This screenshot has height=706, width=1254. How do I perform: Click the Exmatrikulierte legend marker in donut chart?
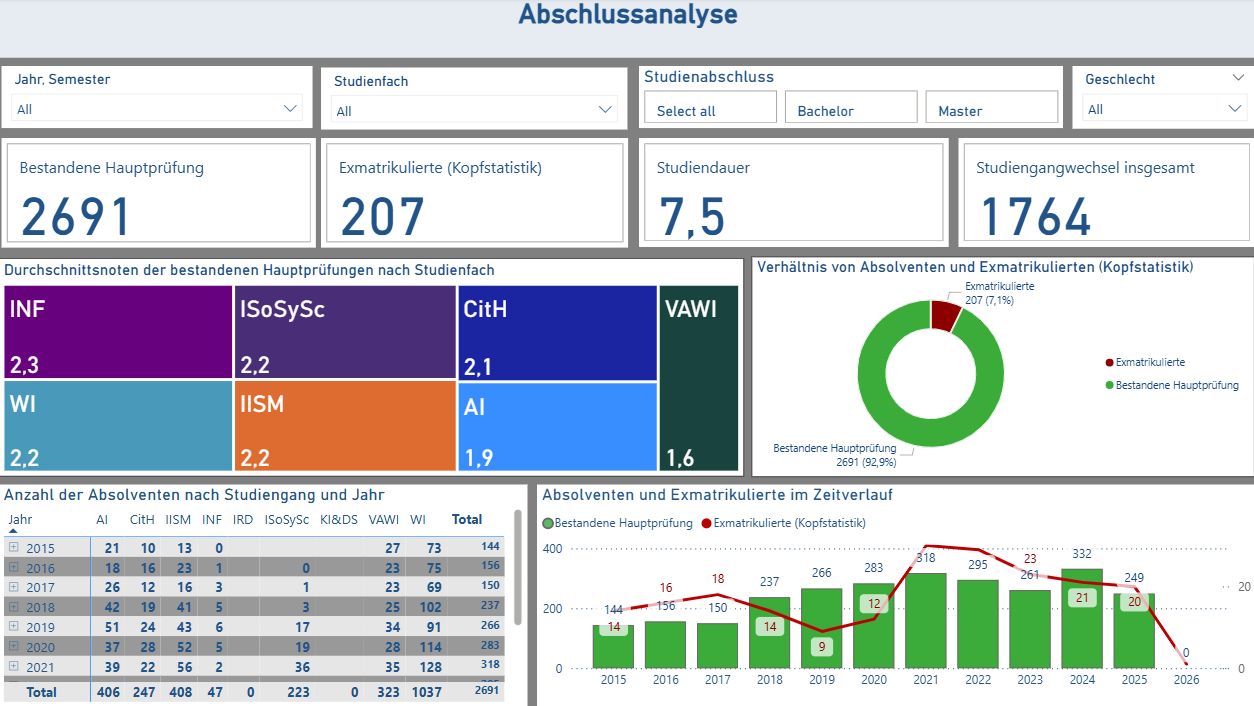point(1109,363)
